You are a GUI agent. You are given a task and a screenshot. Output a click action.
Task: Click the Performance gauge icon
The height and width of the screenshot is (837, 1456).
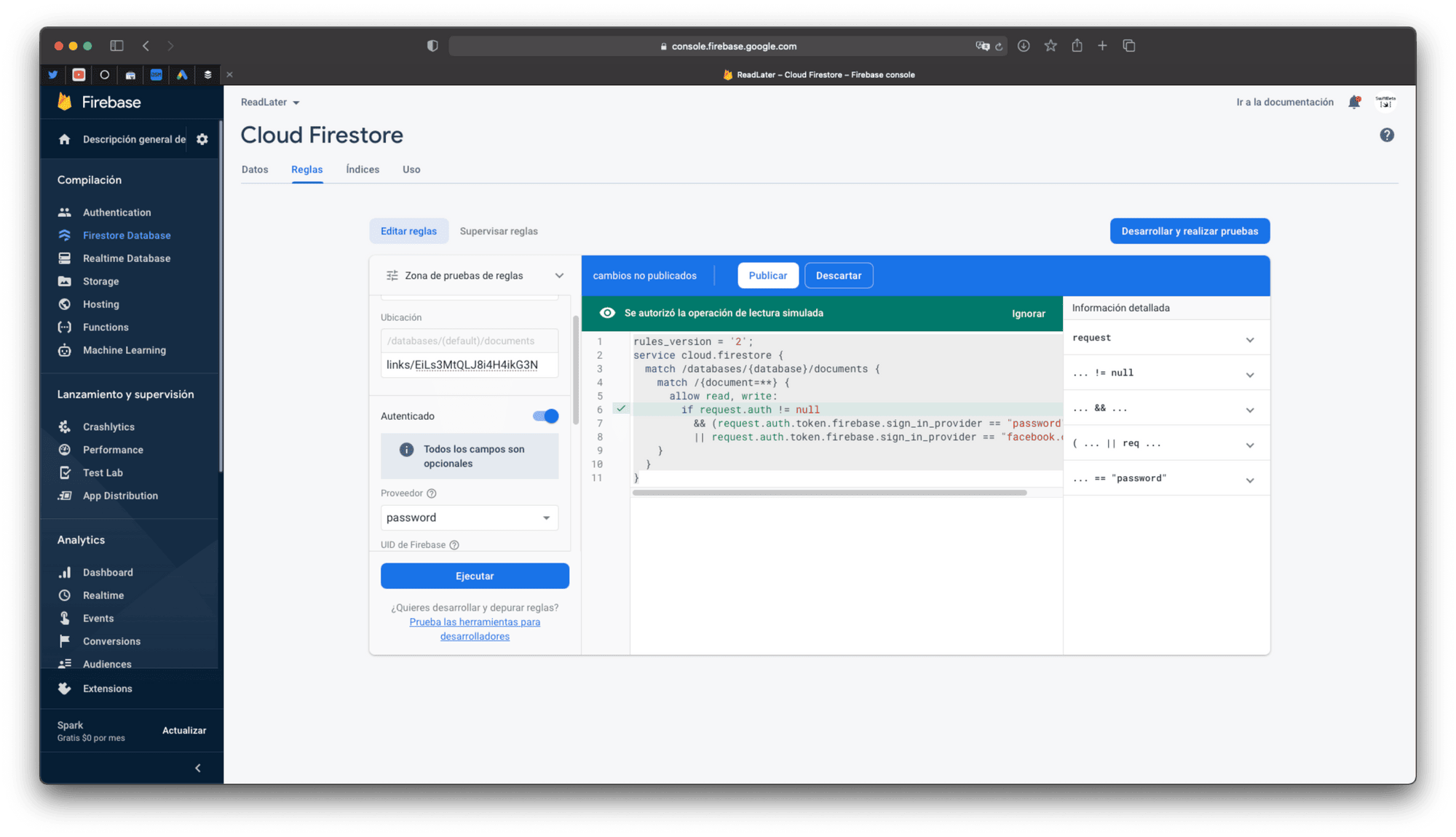pyautogui.click(x=65, y=450)
